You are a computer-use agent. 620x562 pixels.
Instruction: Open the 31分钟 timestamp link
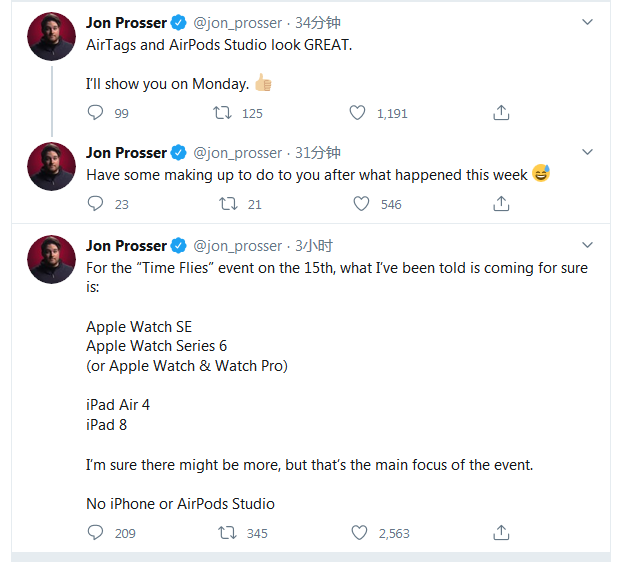point(318,153)
